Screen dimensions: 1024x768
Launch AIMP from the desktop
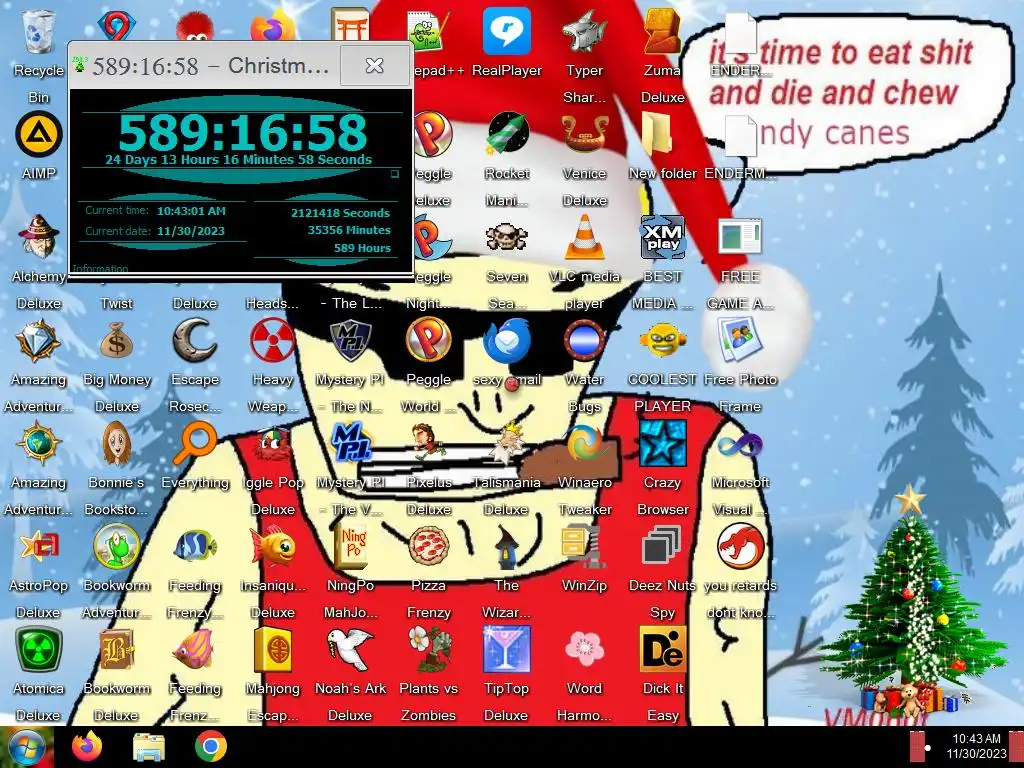39,135
